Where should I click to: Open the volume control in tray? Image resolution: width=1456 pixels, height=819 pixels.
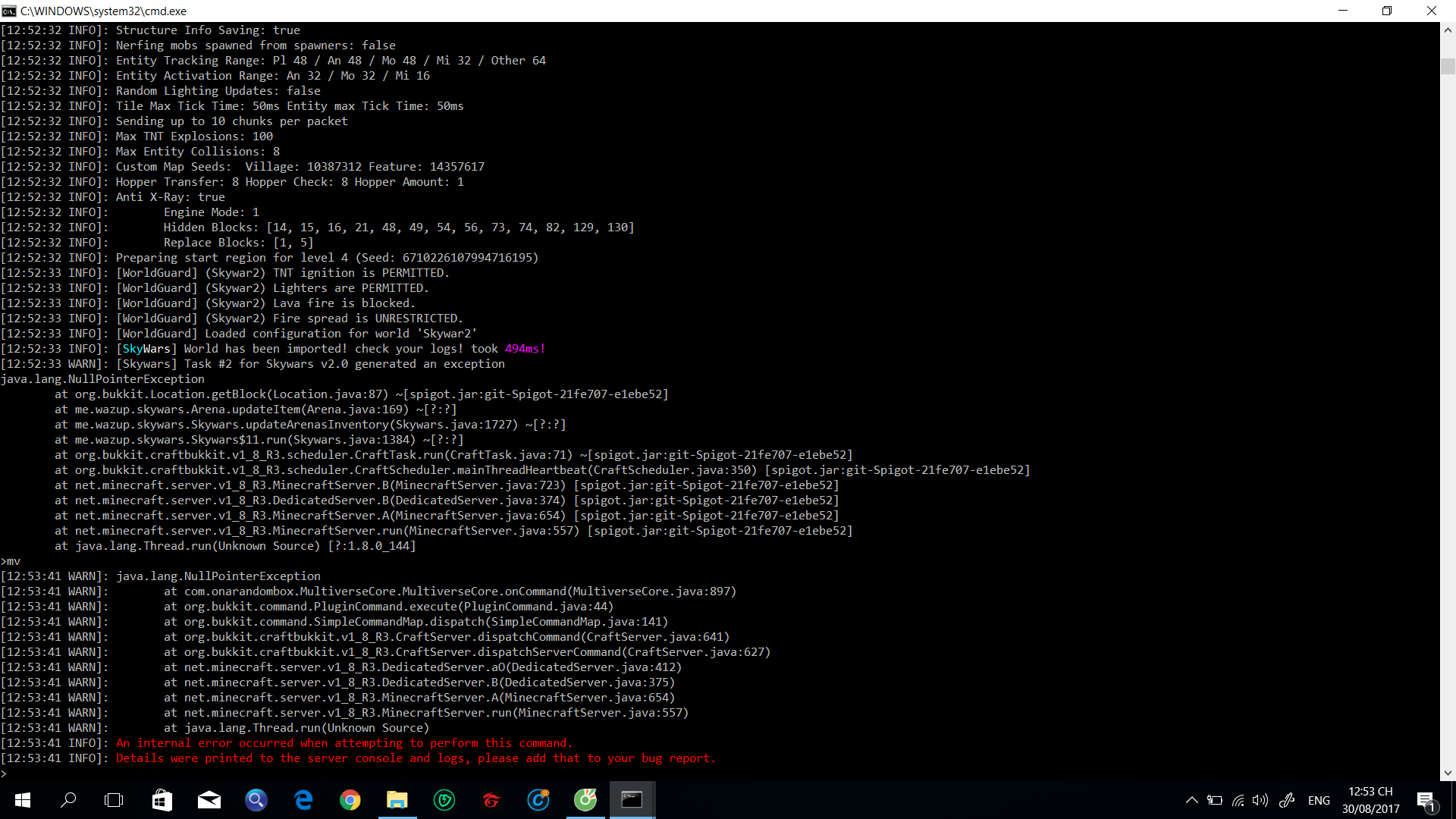tap(1260, 800)
